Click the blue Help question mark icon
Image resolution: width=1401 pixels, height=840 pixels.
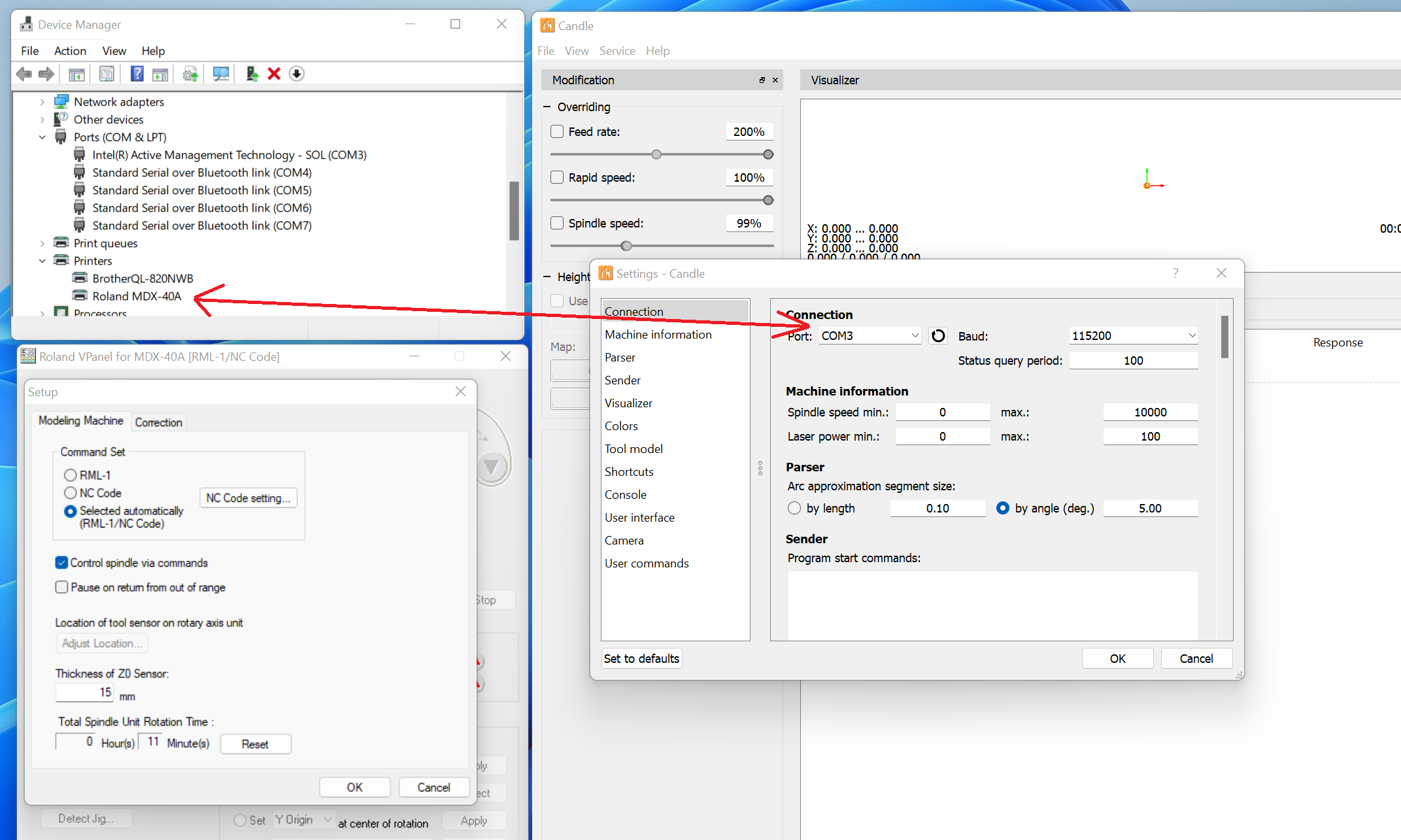click(x=137, y=74)
